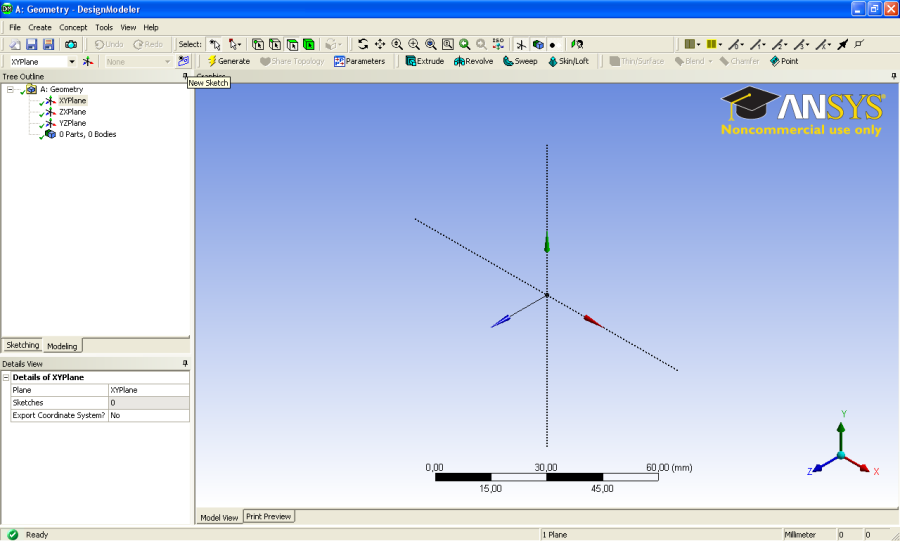Click the first Save project icon

[32, 44]
